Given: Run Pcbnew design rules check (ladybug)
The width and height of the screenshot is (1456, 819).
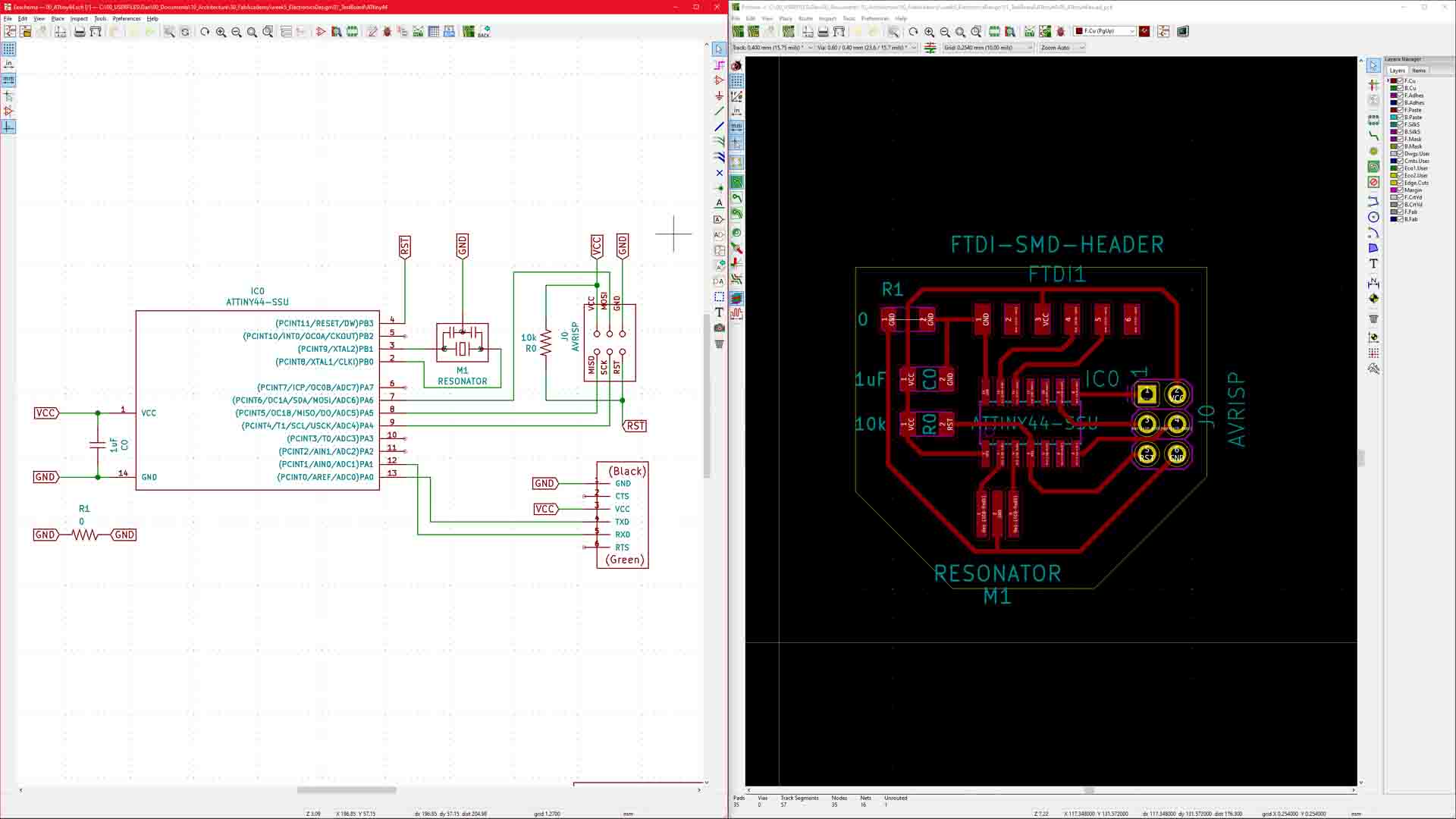Looking at the screenshot, I should tap(1060, 32).
